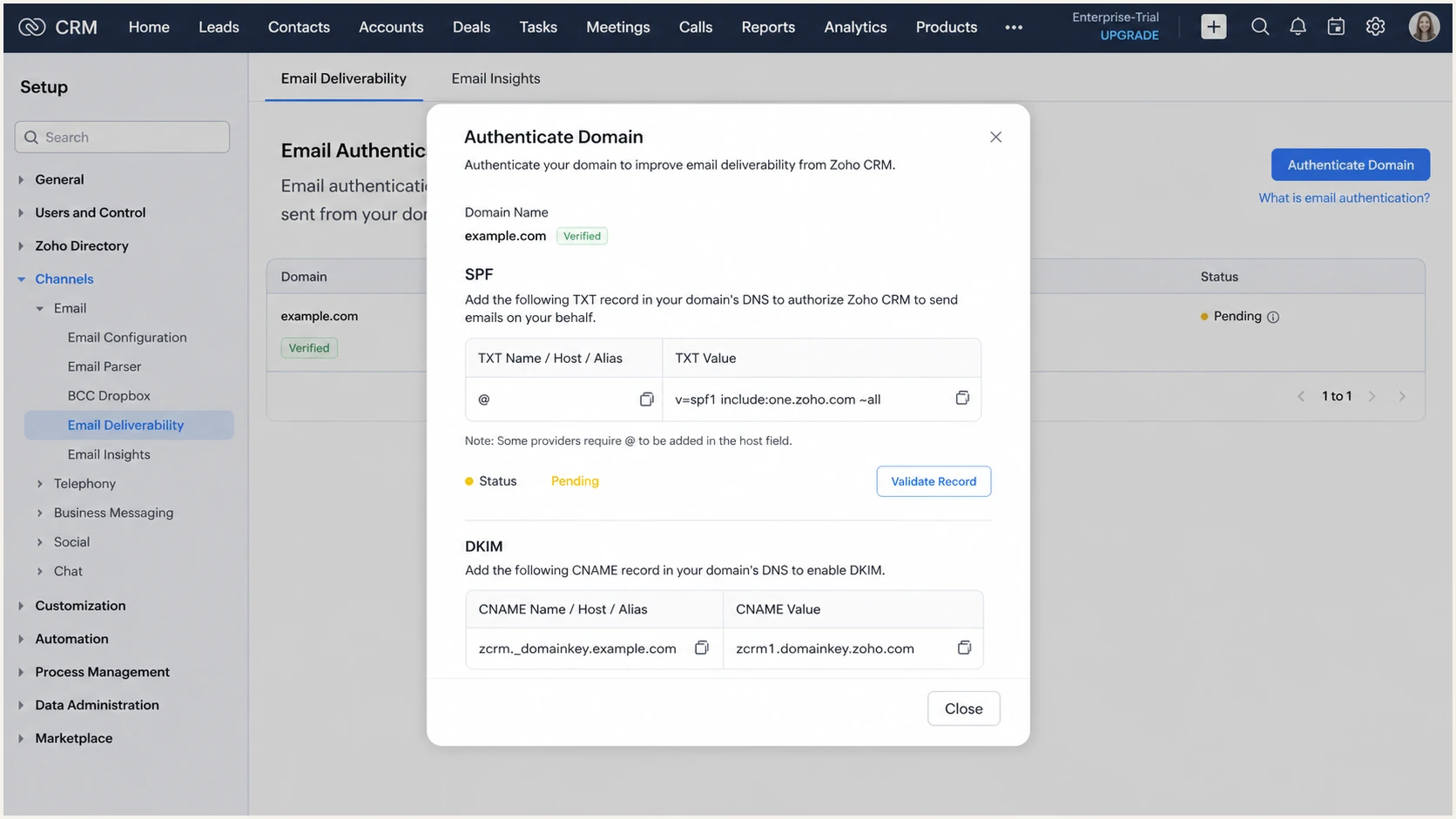
Task: Open the Tasks module
Action: pyautogui.click(x=538, y=27)
